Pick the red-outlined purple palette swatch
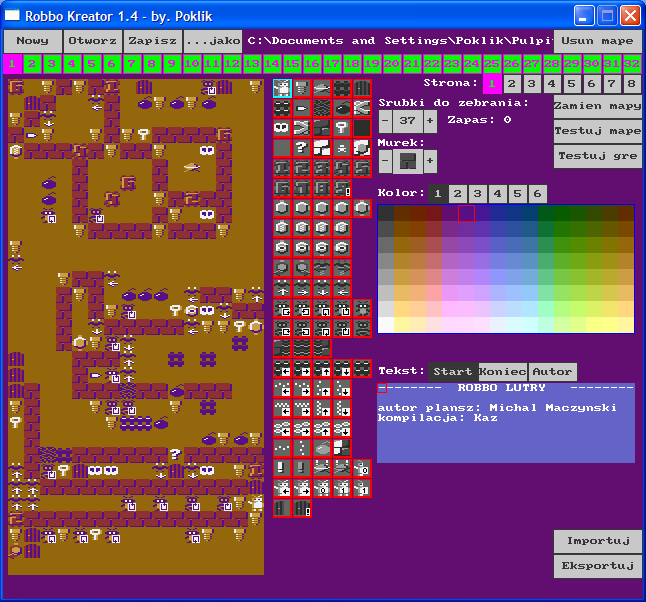This screenshot has height=602, width=646. coord(466,213)
